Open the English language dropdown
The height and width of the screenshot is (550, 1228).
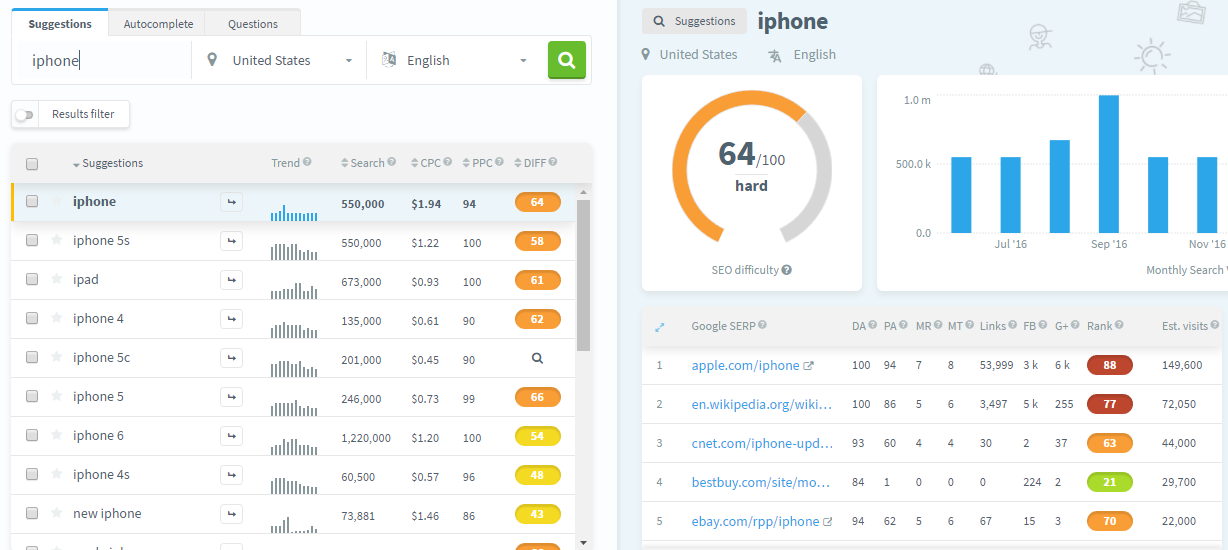[x=455, y=61]
